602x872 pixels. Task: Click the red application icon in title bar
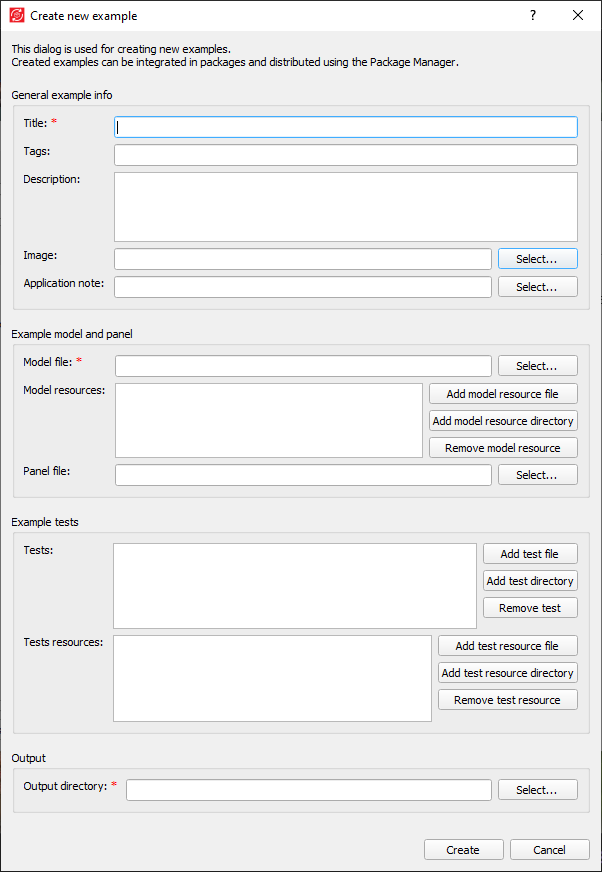click(x=16, y=16)
